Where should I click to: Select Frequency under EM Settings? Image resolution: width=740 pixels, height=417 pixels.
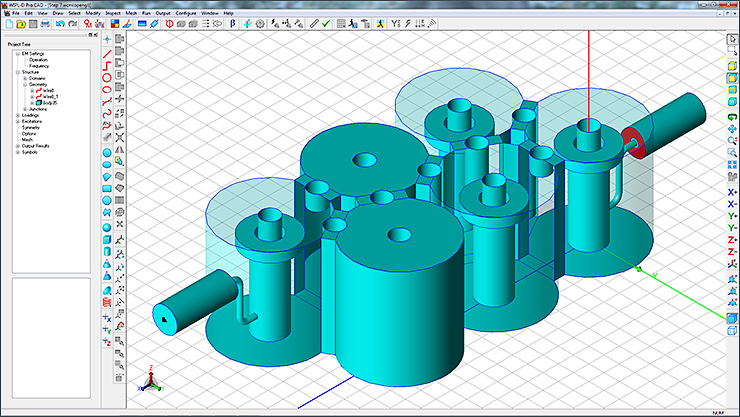point(38,66)
